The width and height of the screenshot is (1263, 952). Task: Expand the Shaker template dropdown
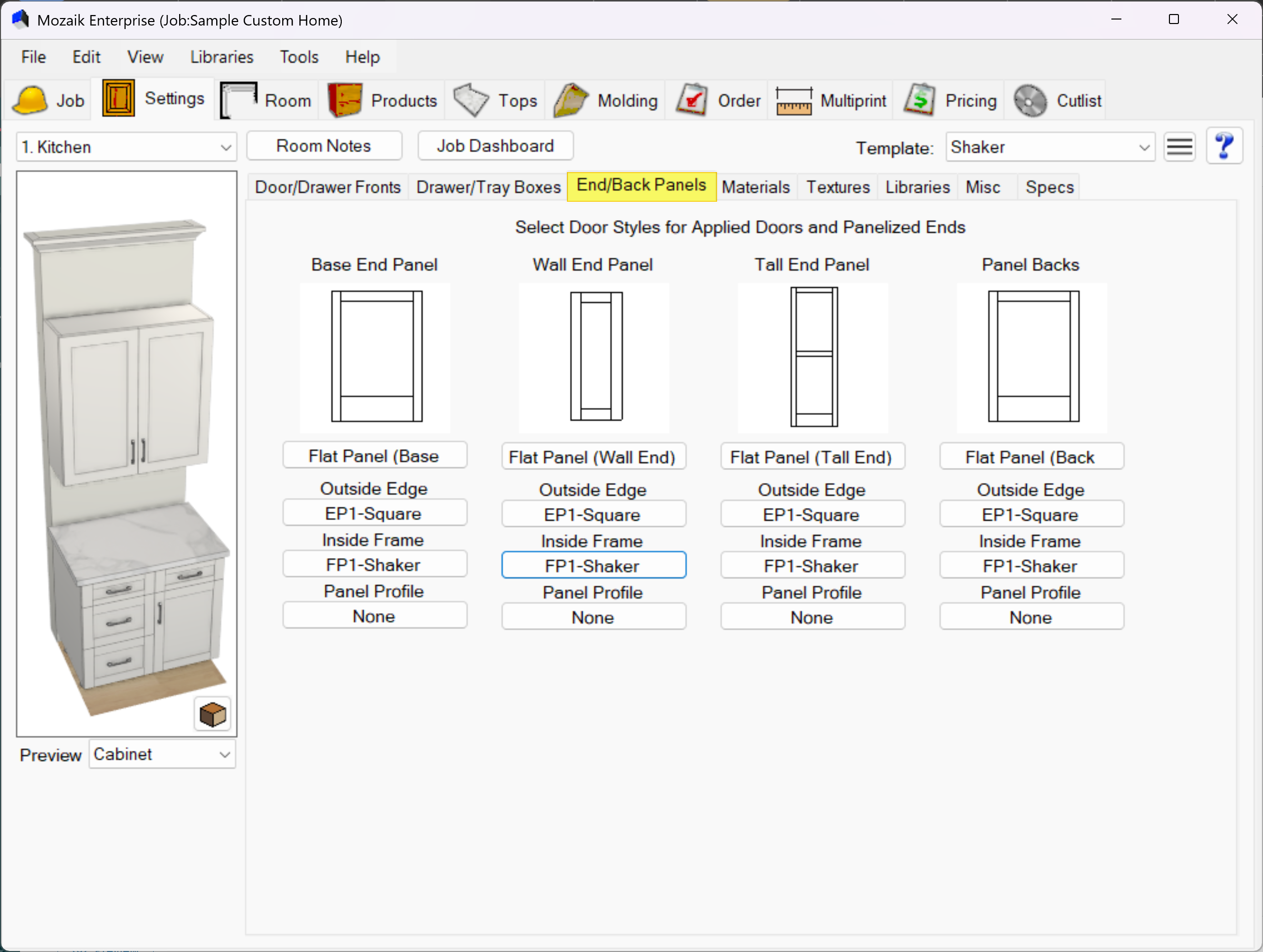click(1144, 147)
